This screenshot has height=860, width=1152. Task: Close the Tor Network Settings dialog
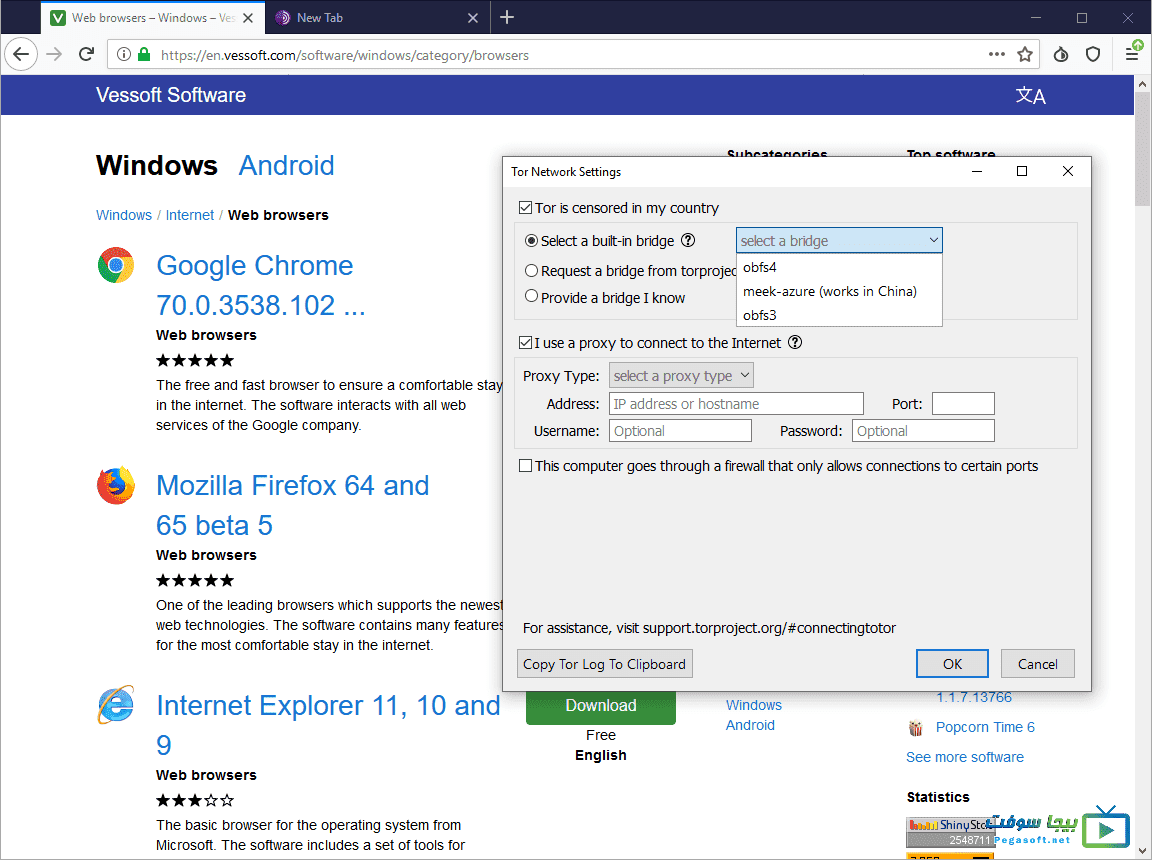pyautogui.click(x=1068, y=171)
